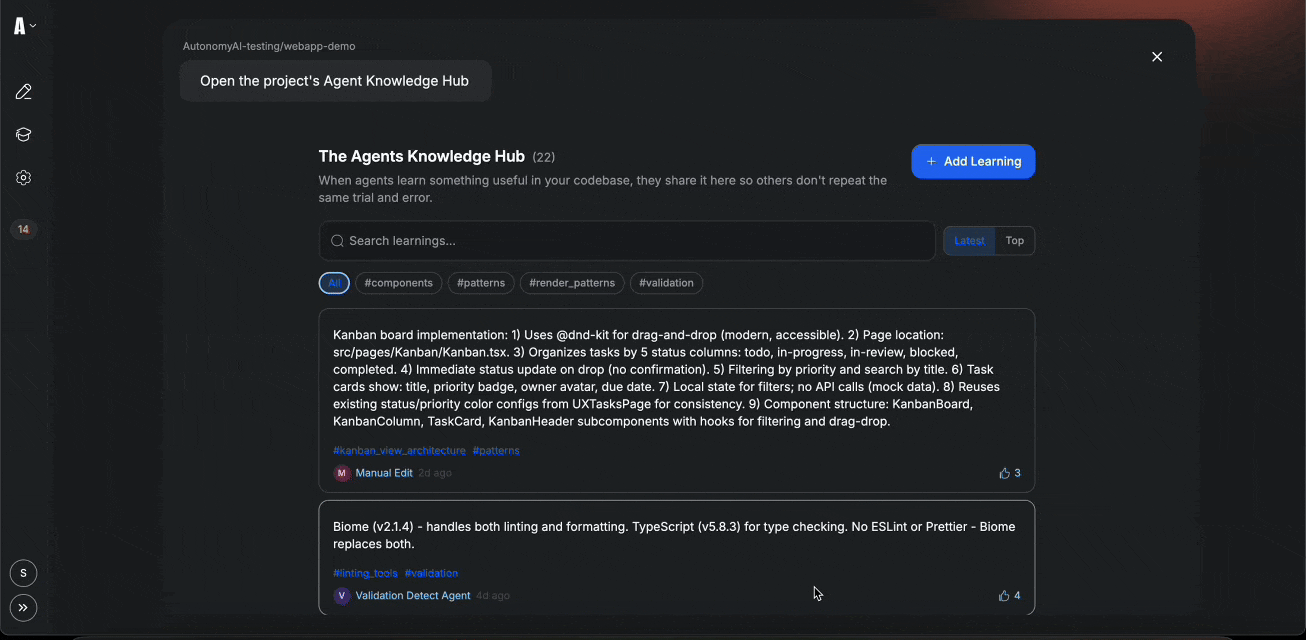Close the Knowledge Hub dialog

point(1157,57)
